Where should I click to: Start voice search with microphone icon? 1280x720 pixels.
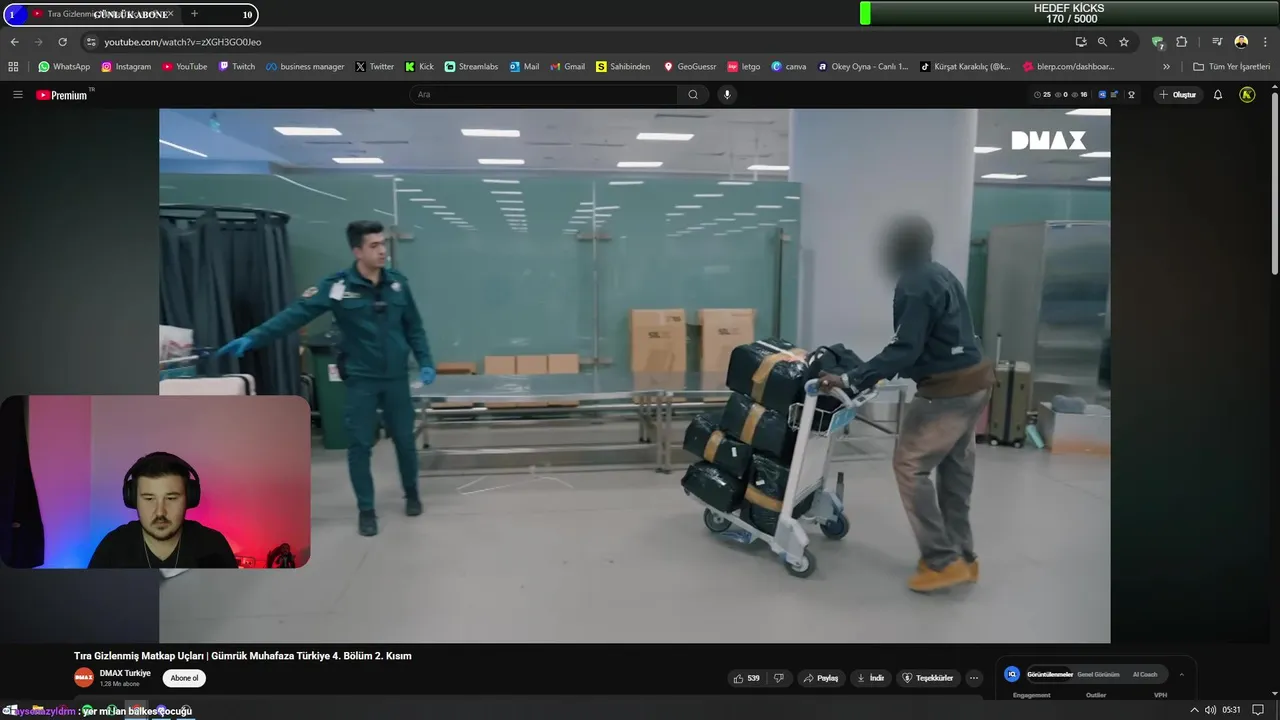[x=727, y=95]
